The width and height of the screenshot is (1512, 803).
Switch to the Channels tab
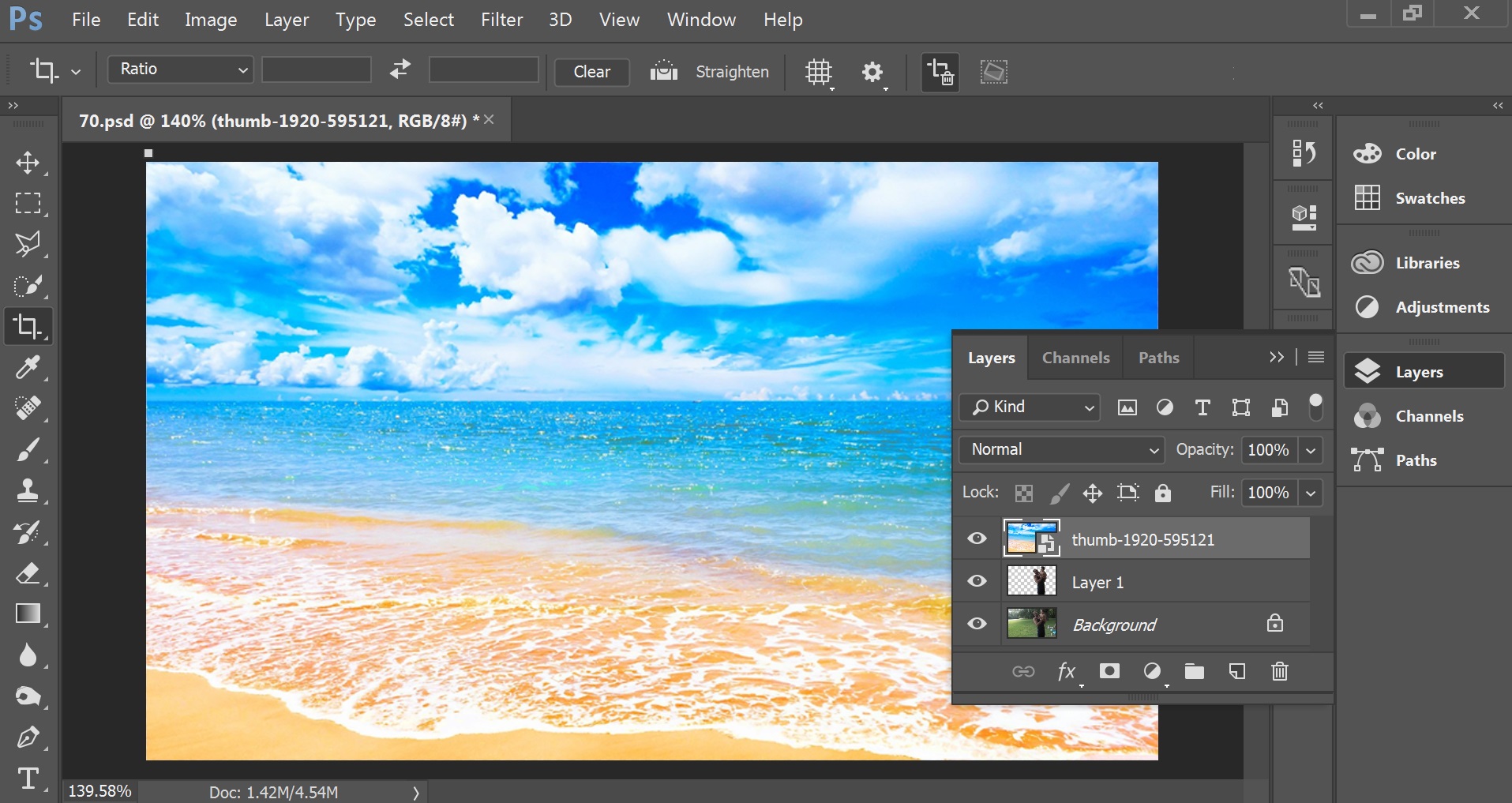(x=1075, y=358)
